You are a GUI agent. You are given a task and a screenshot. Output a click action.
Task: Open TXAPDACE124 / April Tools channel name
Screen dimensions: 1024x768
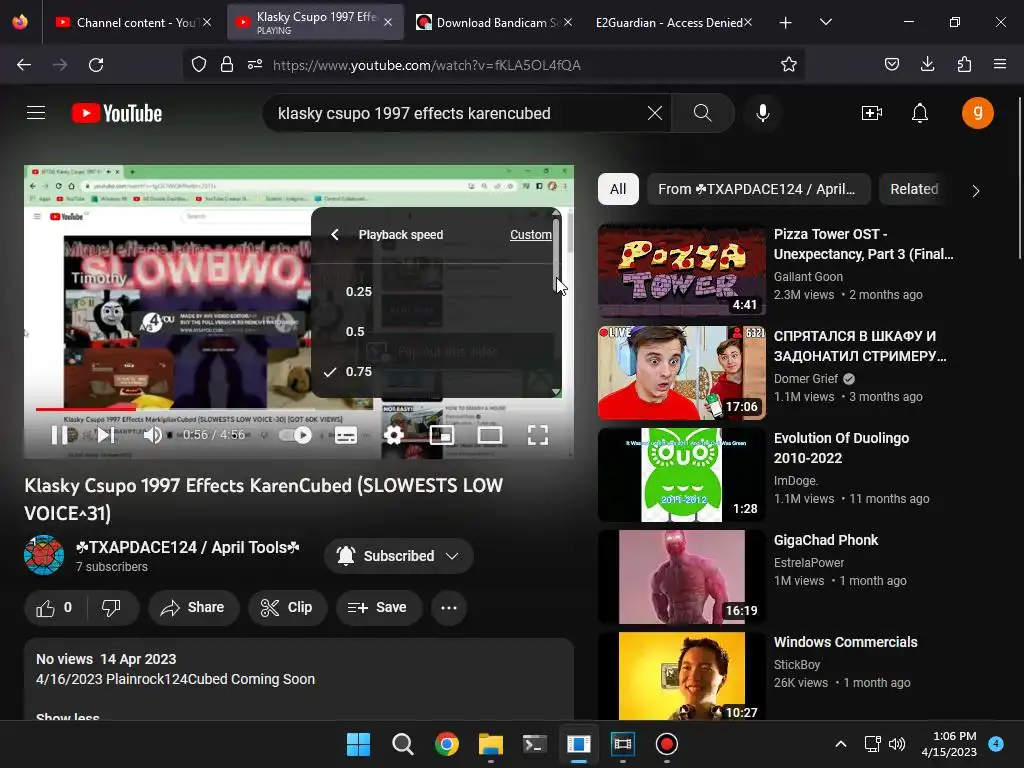click(x=187, y=547)
